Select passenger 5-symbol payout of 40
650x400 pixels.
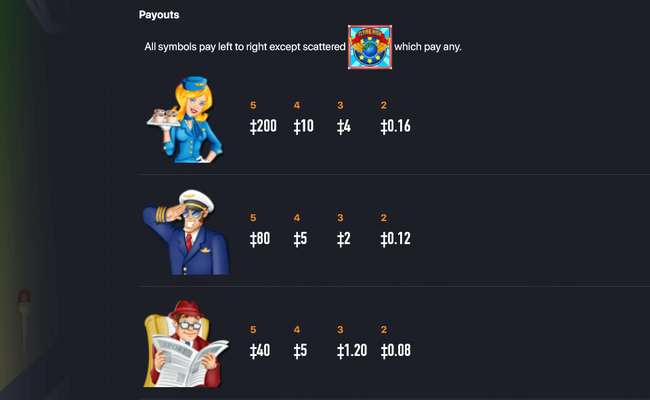[x=260, y=351]
